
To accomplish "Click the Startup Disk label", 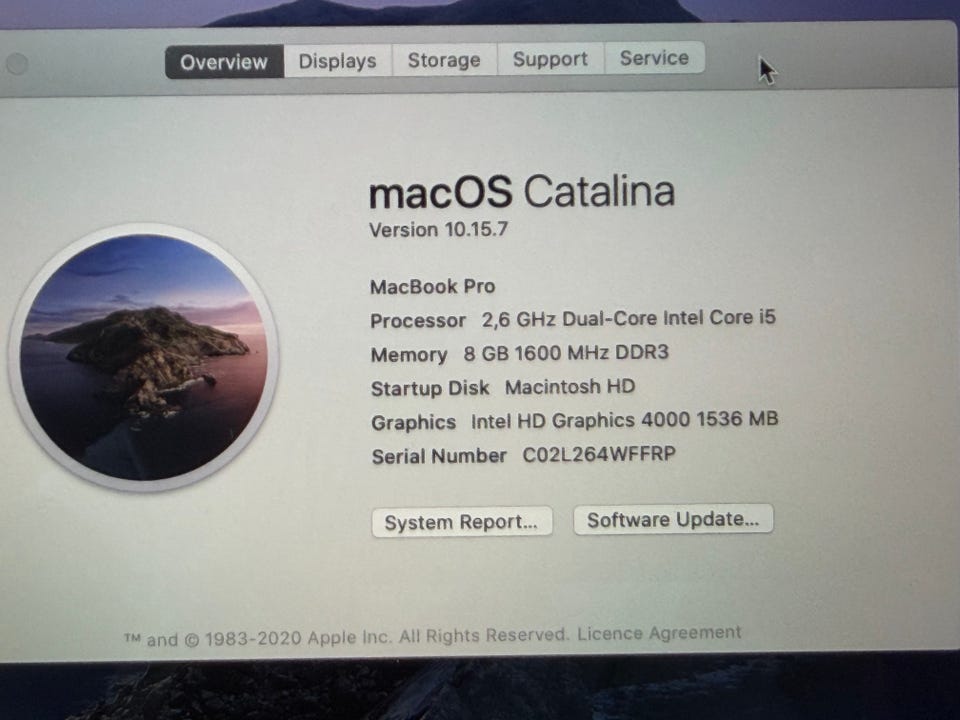I will coord(430,389).
